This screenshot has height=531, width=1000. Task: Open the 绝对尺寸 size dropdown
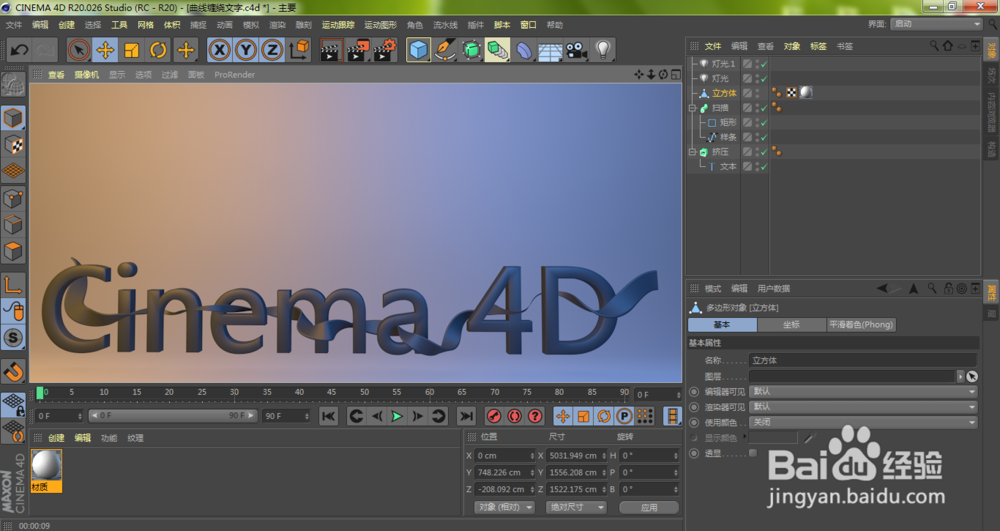click(x=576, y=507)
